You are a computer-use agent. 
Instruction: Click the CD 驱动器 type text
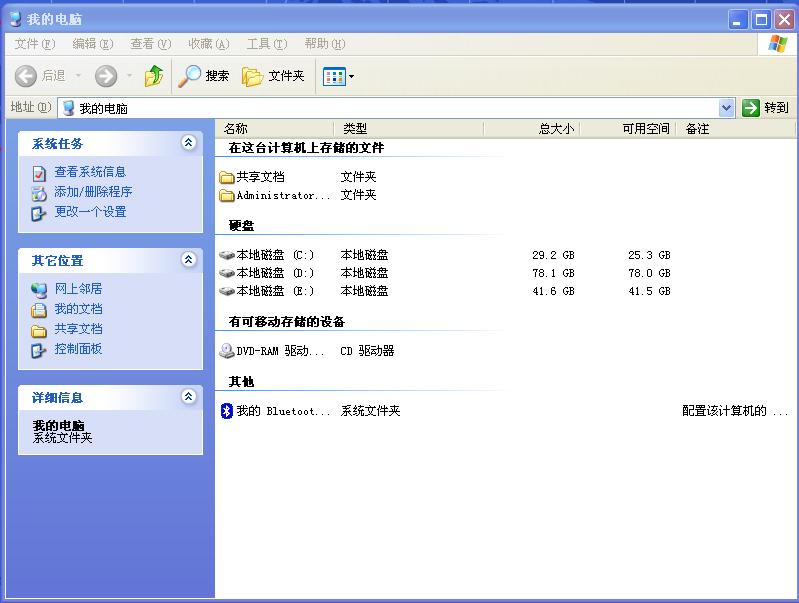pos(367,351)
